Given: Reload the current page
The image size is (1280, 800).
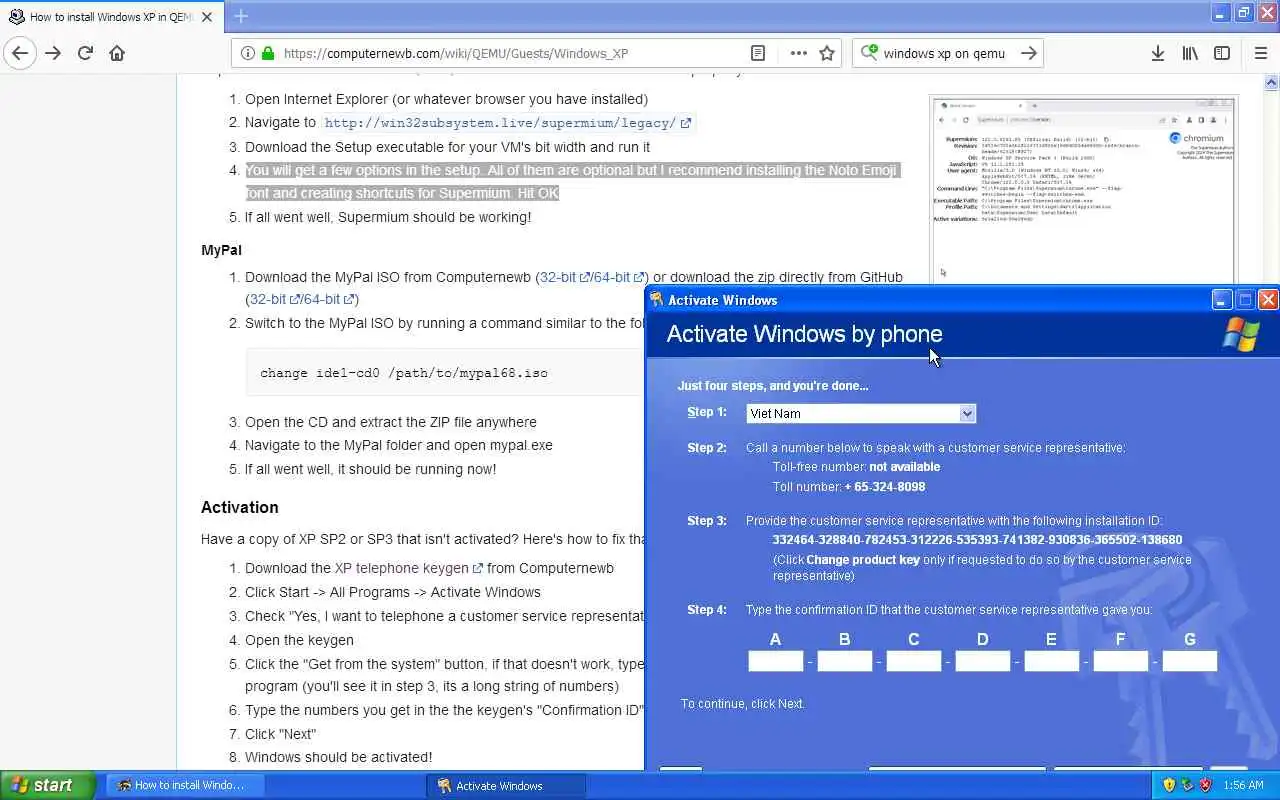Looking at the screenshot, I should [x=85, y=53].
